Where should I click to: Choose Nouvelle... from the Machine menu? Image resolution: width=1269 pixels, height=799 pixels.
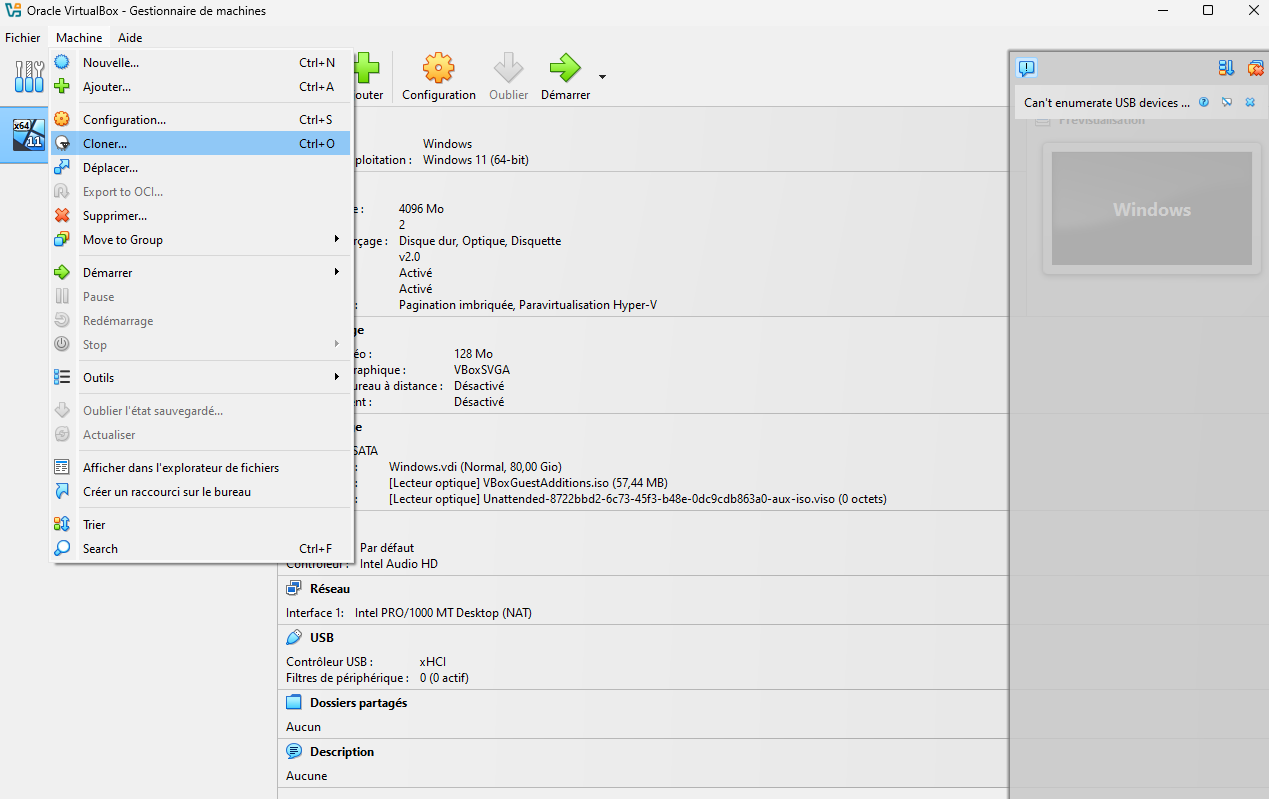[x=201, y=62]
